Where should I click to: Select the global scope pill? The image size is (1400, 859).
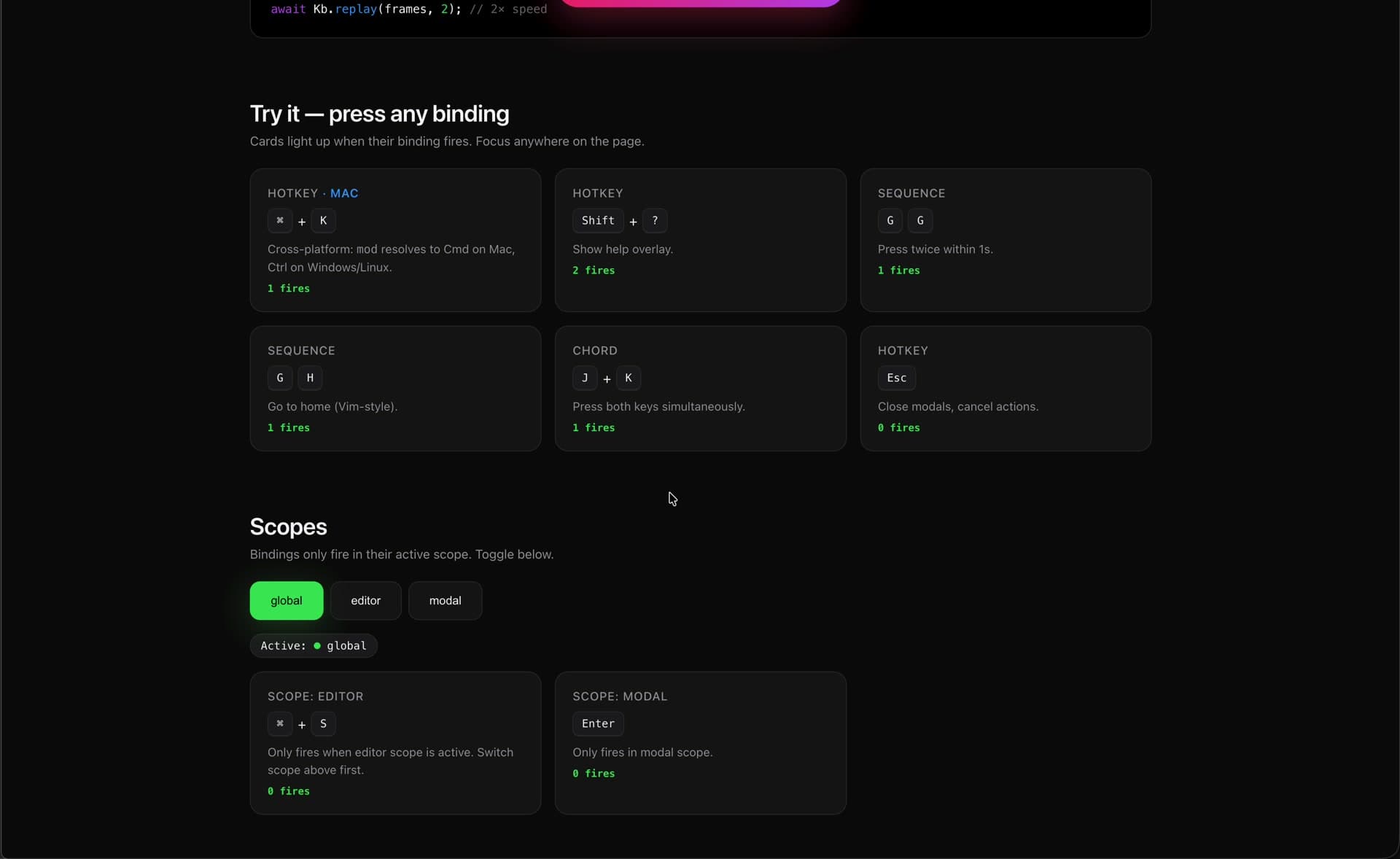tap(285, 600)
